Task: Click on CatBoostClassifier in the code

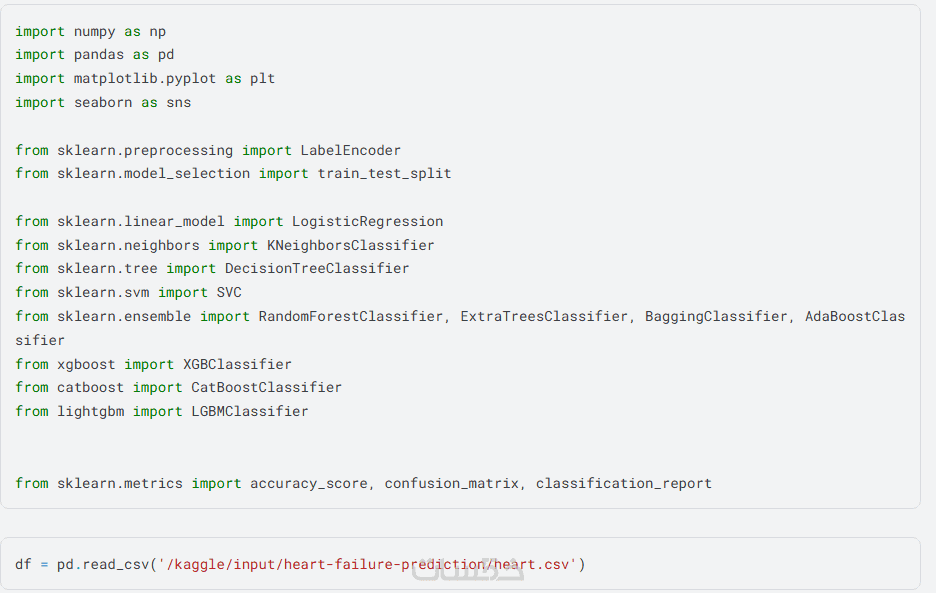Action: point(266,387)
